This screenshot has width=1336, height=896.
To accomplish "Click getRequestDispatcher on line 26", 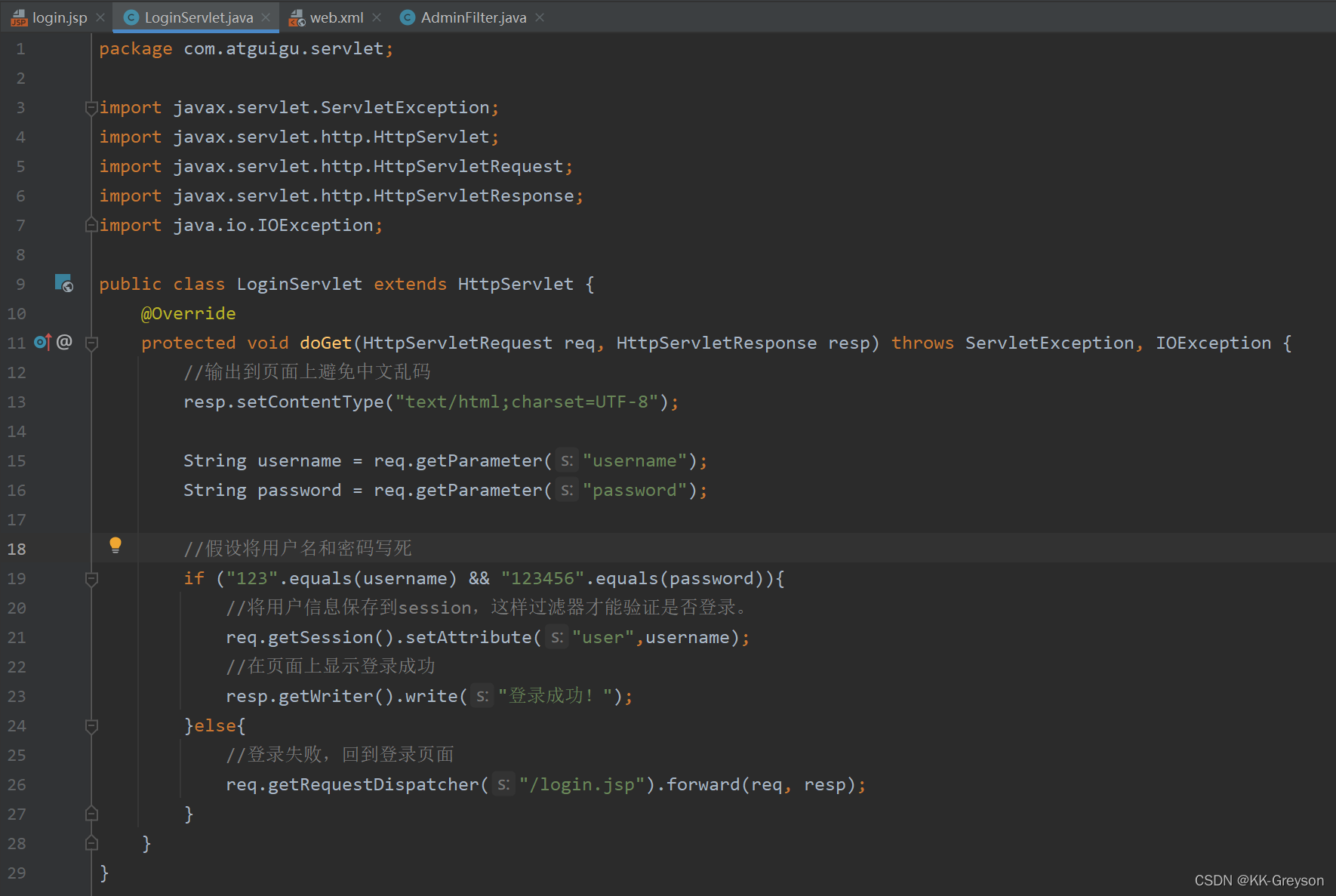I will point(374,784).
